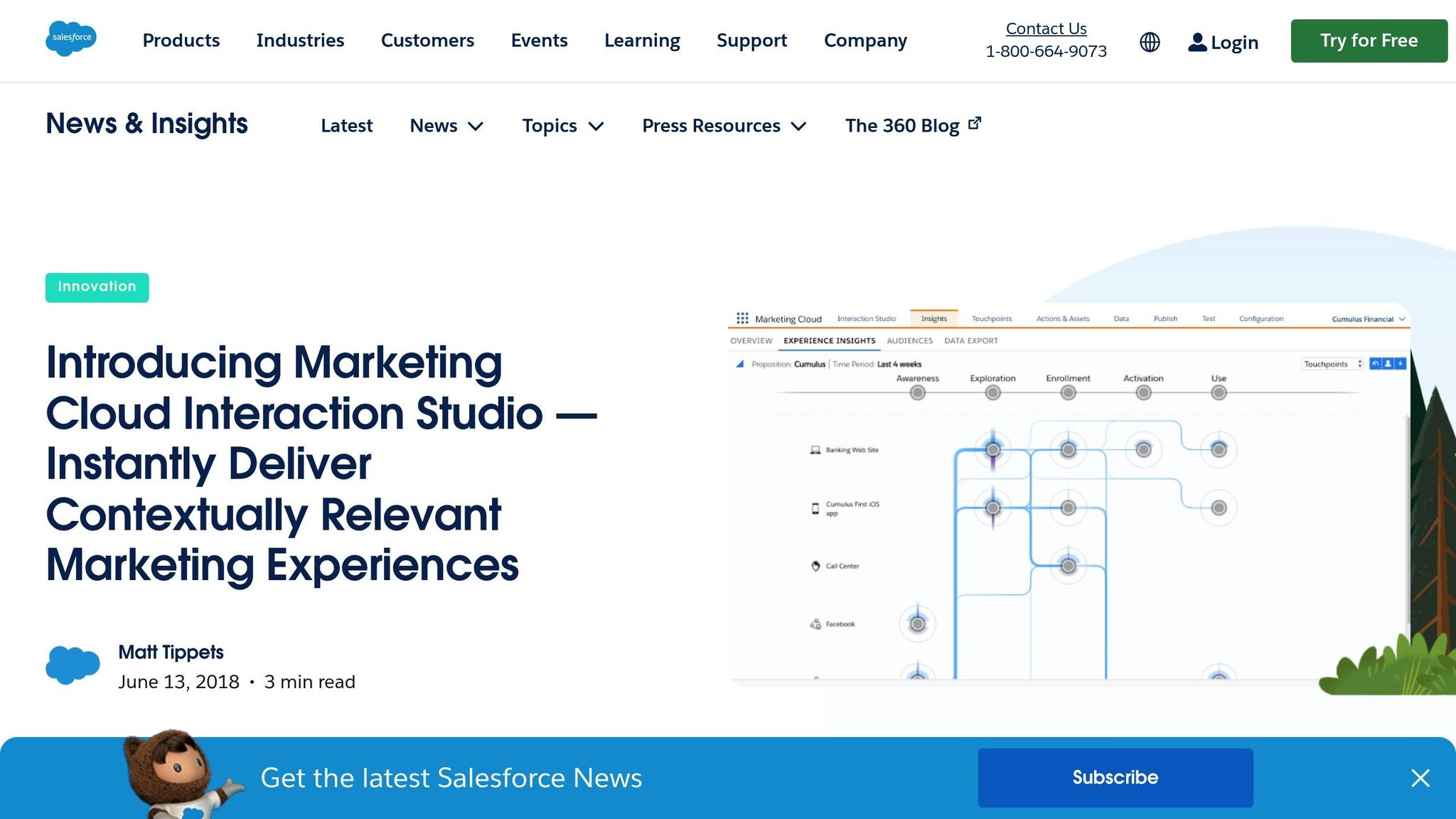
Task: Open the Press Resources dropdown
Action: point(724,126)
